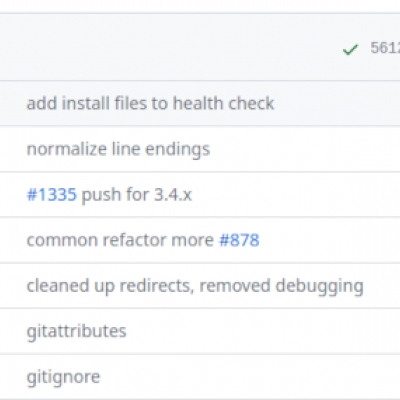
Task: Open the commit hash starting with 5612
Action: pos(385,48)
